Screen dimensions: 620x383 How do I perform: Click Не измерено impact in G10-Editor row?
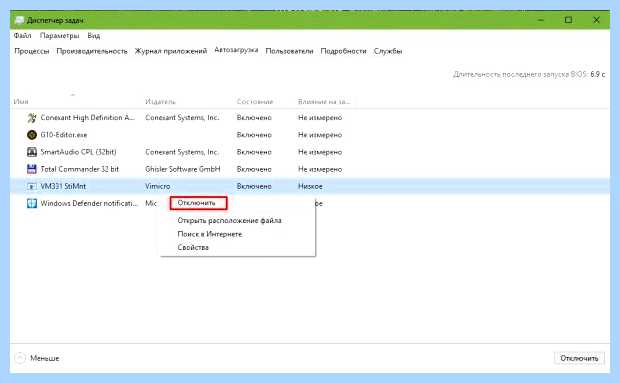320,135
